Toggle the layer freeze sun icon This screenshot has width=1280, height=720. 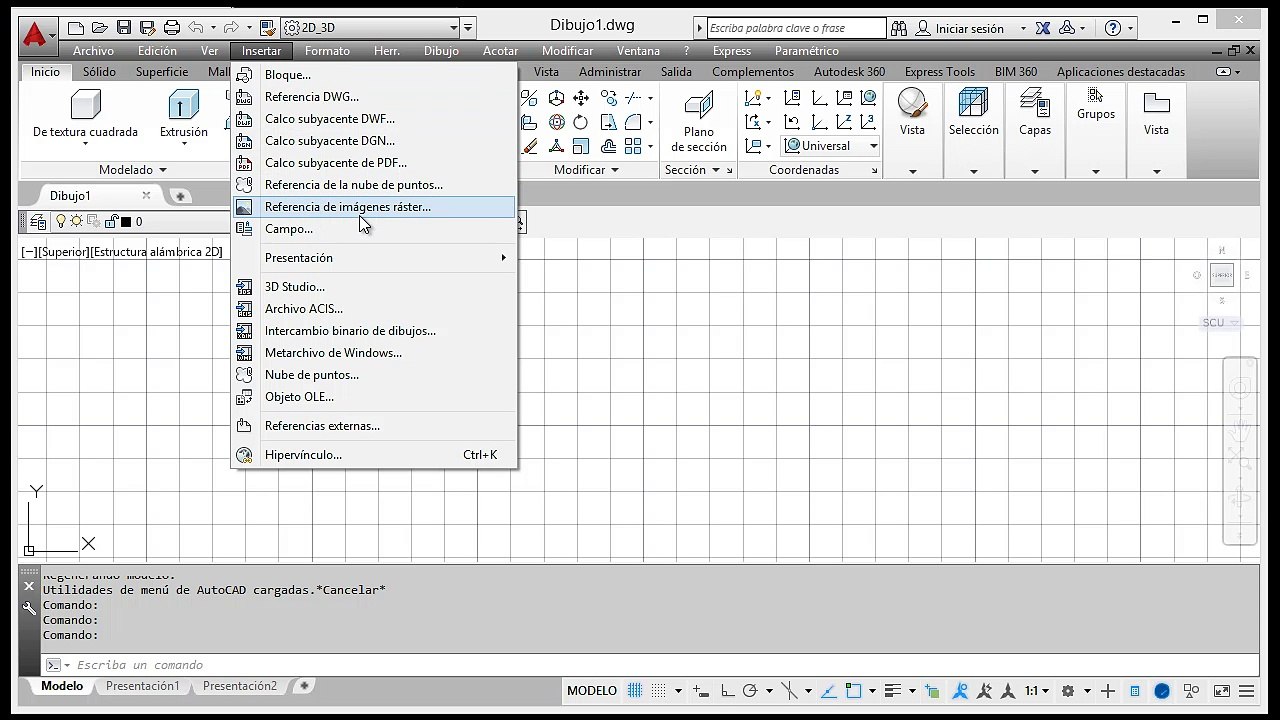76,222
